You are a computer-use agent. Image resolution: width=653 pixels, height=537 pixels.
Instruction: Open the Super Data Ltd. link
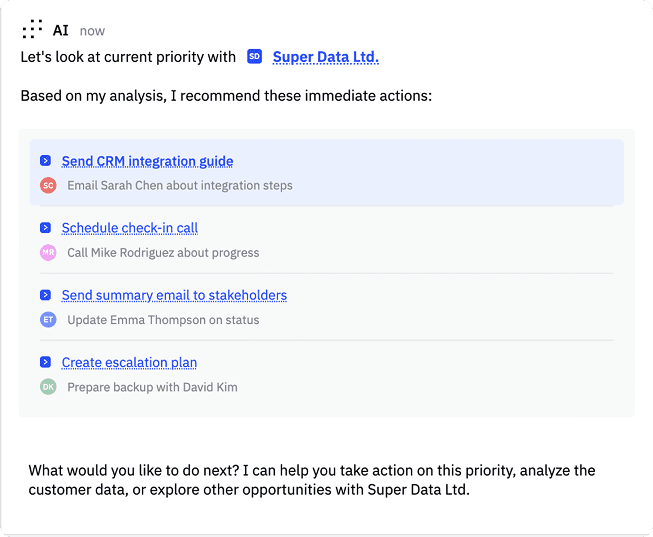[325, 57]
